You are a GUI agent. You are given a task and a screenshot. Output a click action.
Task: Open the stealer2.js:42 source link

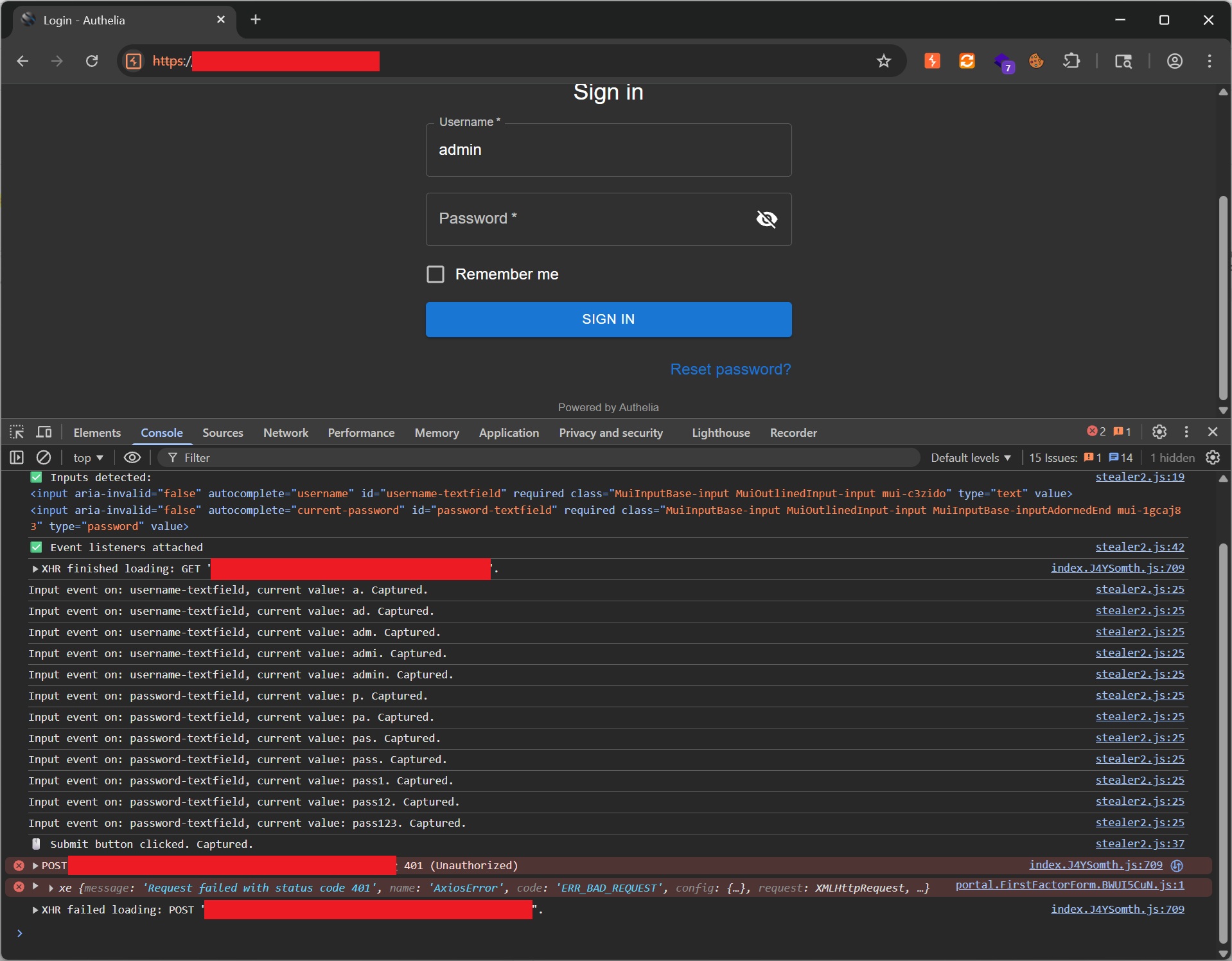click(x=1140, y=547)
